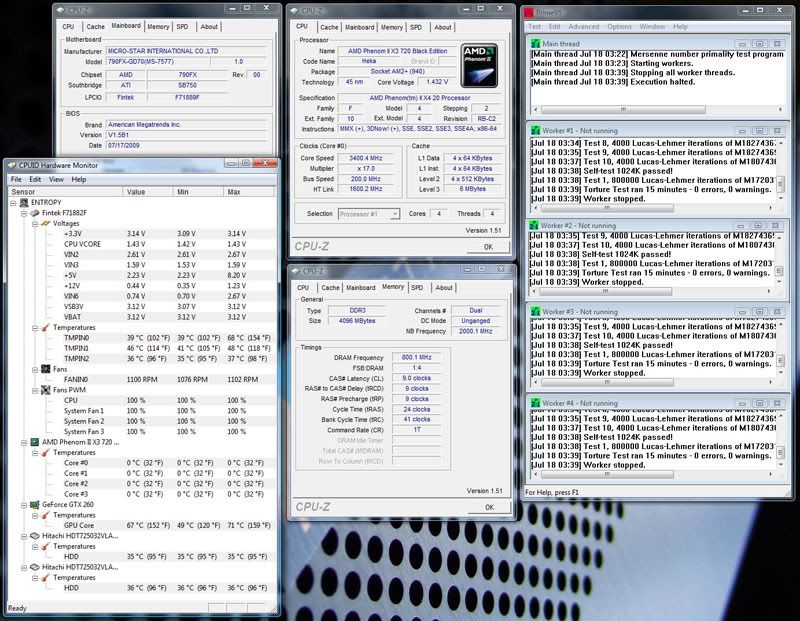Screen dimensions: 800x621
Task: Click the CPUID Hardware Monitor title icon
Action: point(11,165)
